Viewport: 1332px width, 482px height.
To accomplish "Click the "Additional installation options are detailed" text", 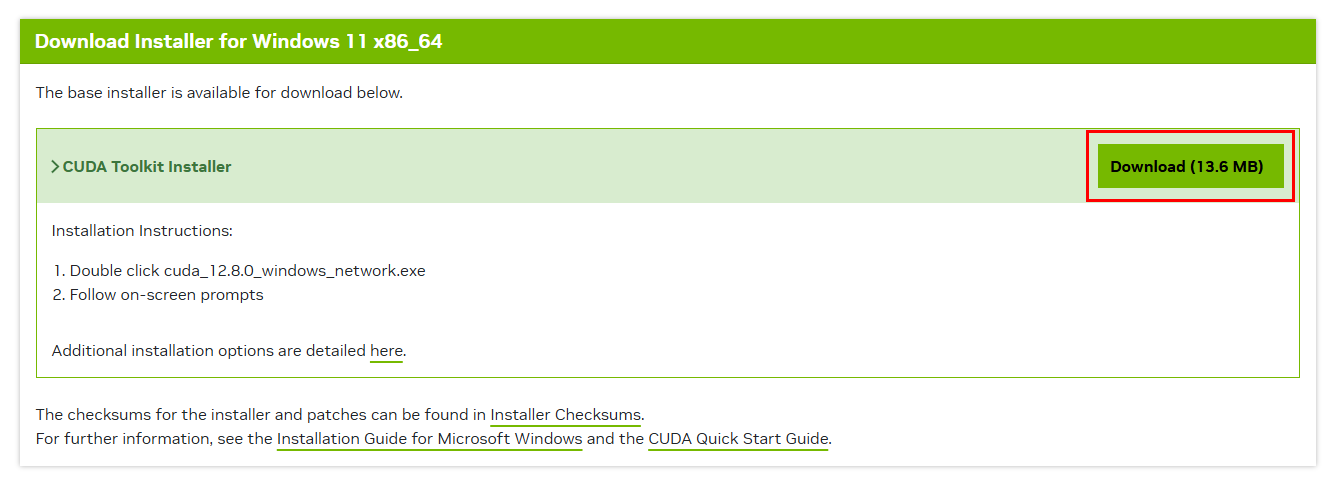I will click(208, 351).
